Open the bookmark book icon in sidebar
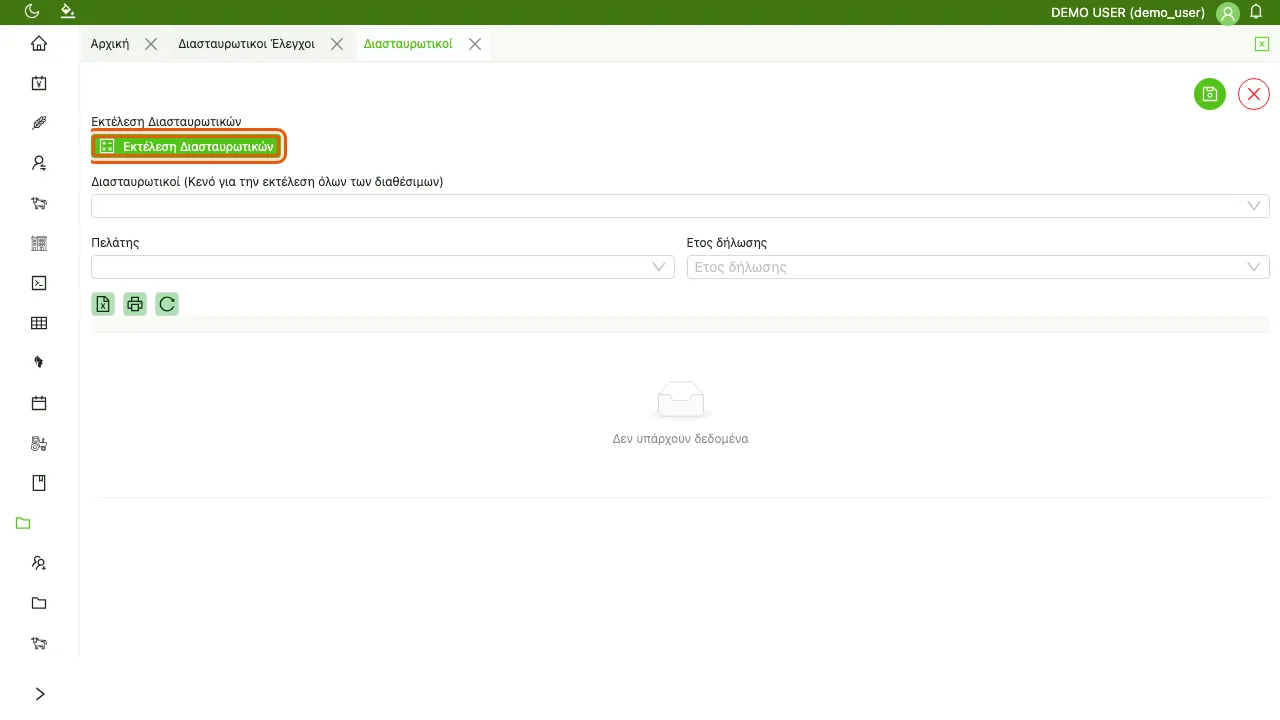1280x720 pixels. pos(39,483)
